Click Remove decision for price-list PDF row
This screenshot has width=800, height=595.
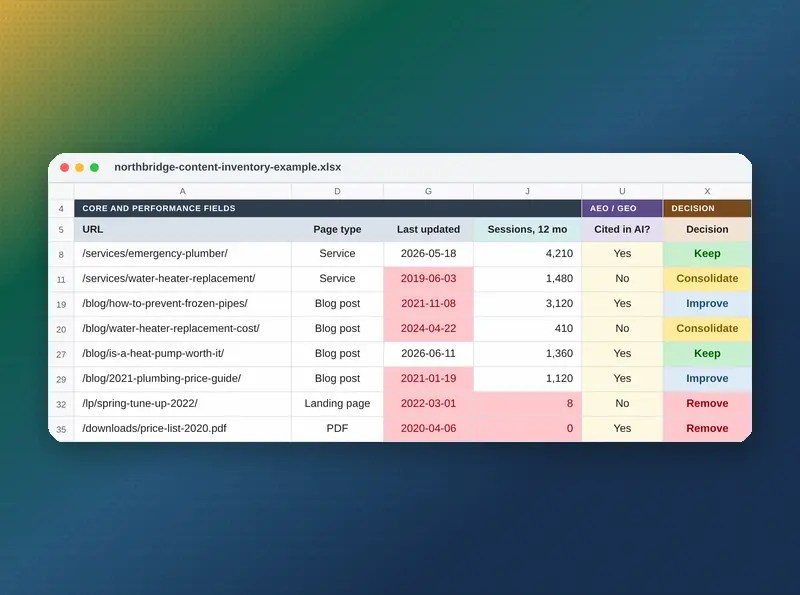[707, 429]
